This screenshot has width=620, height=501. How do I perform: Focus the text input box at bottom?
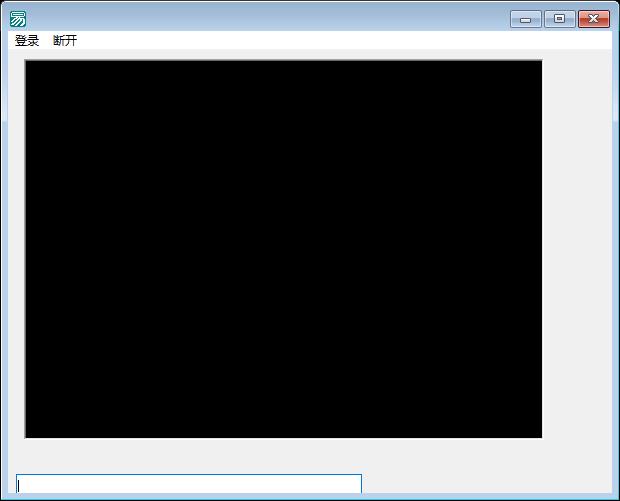(189, 484)
